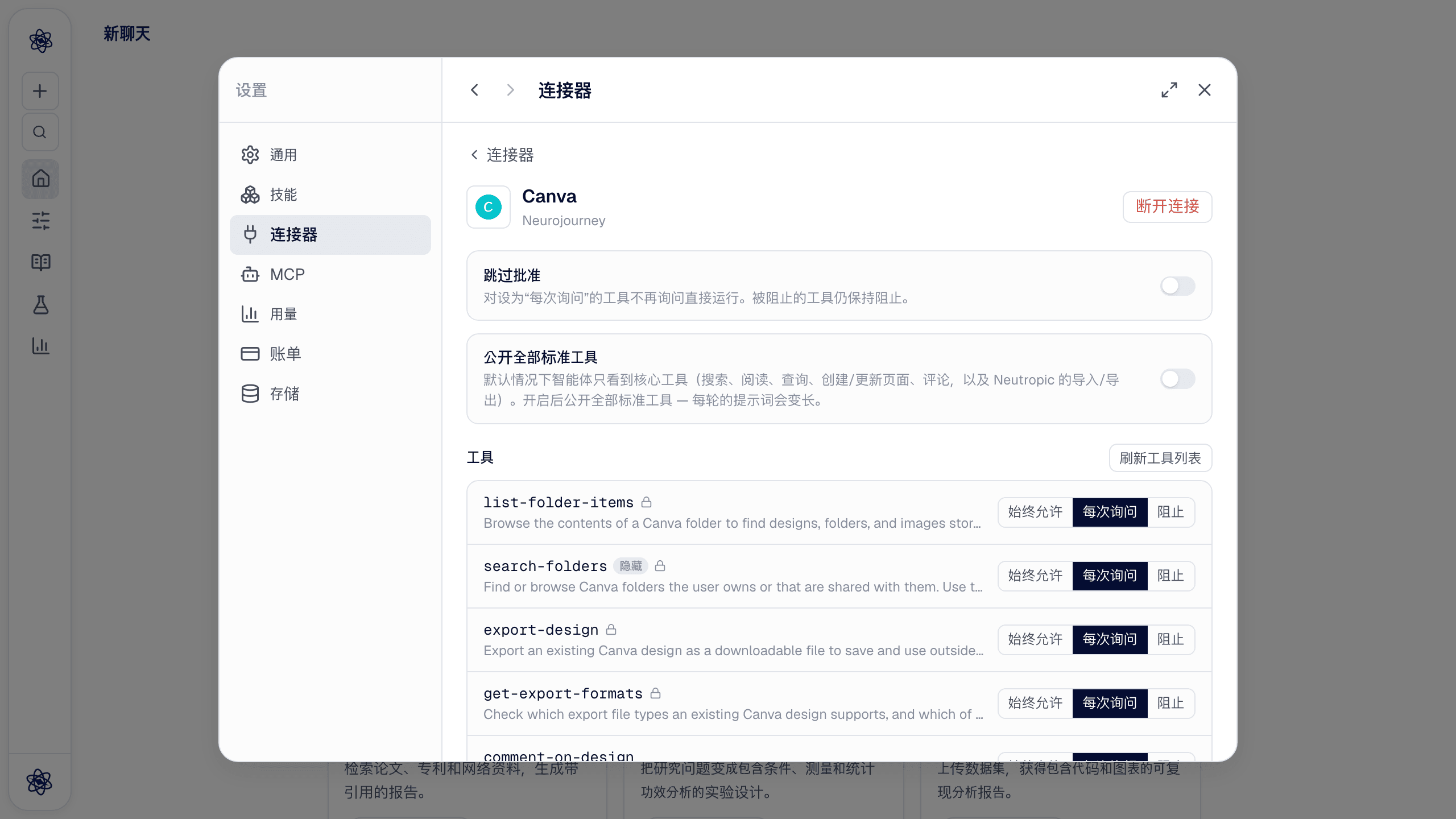Set get-export-formats to 阻止
The height and width of the screenshot is (819, 1456).
[x=1170, y=703]
